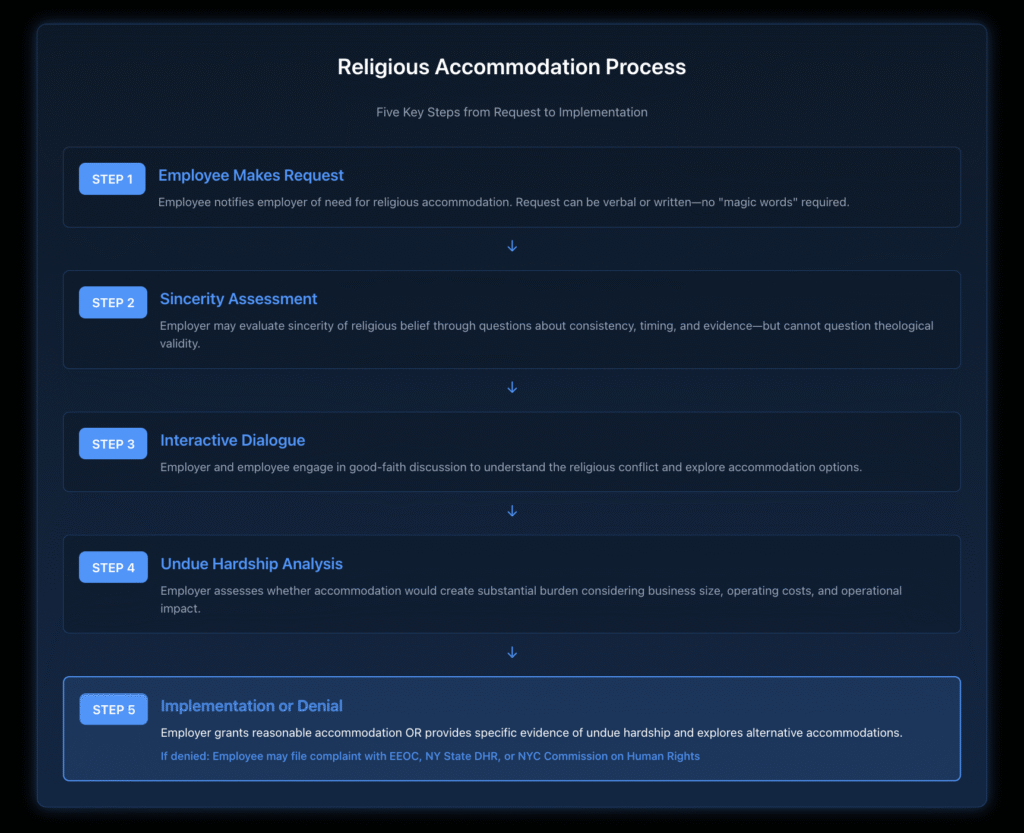Viewport: 1024px width, 833px height.
Task: Open the Implementation or Denial heading
Action: (x=251, y=705)
